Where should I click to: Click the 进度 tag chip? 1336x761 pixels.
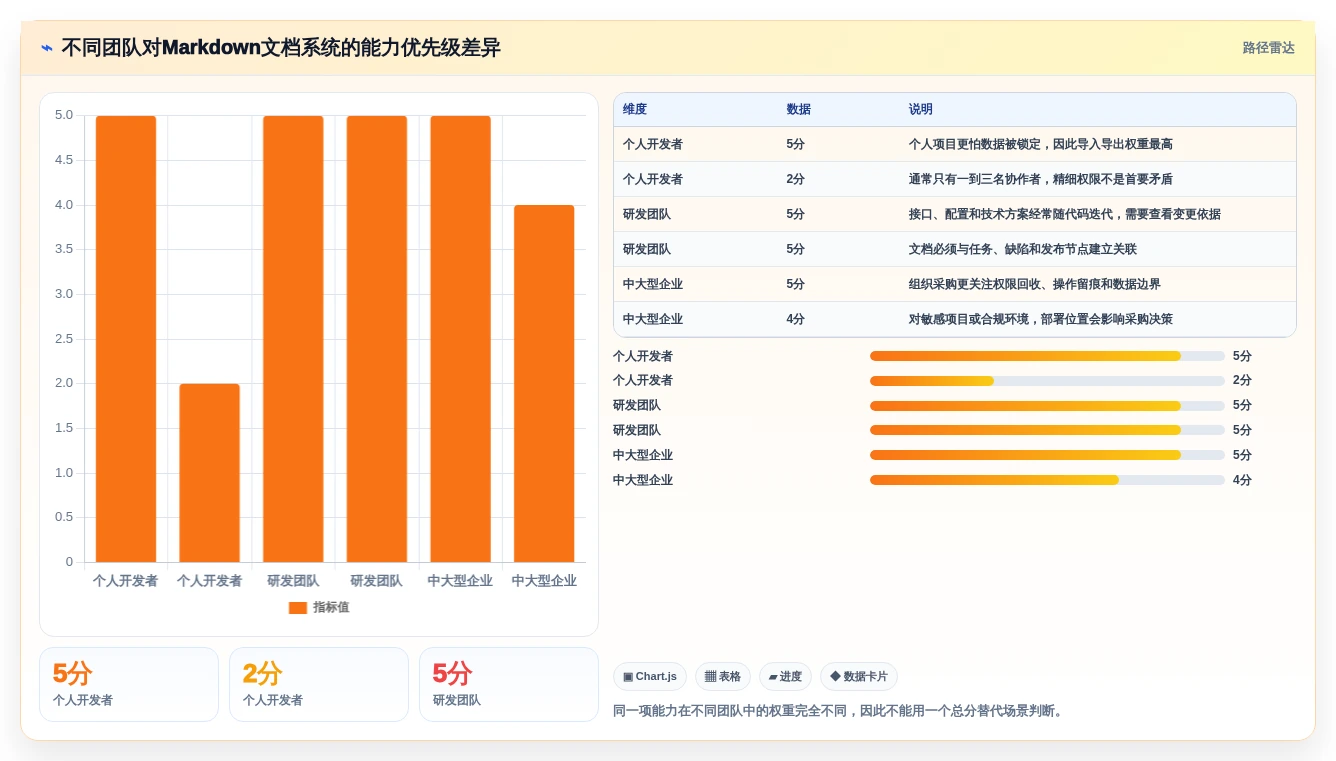[785, 677]
